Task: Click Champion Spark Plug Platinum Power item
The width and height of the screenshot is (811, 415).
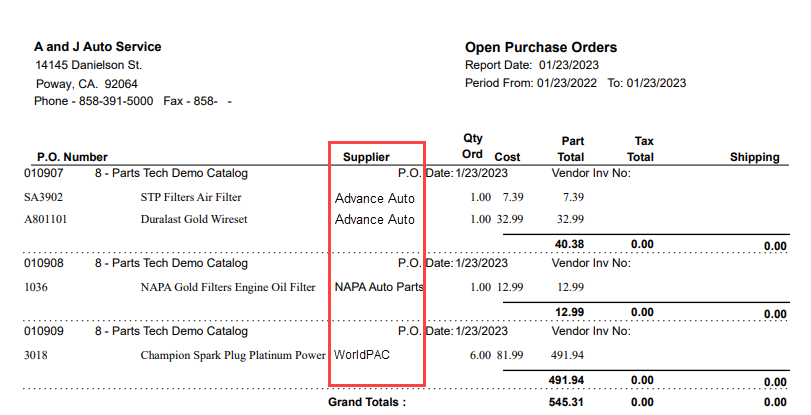Action: point(233,354)
